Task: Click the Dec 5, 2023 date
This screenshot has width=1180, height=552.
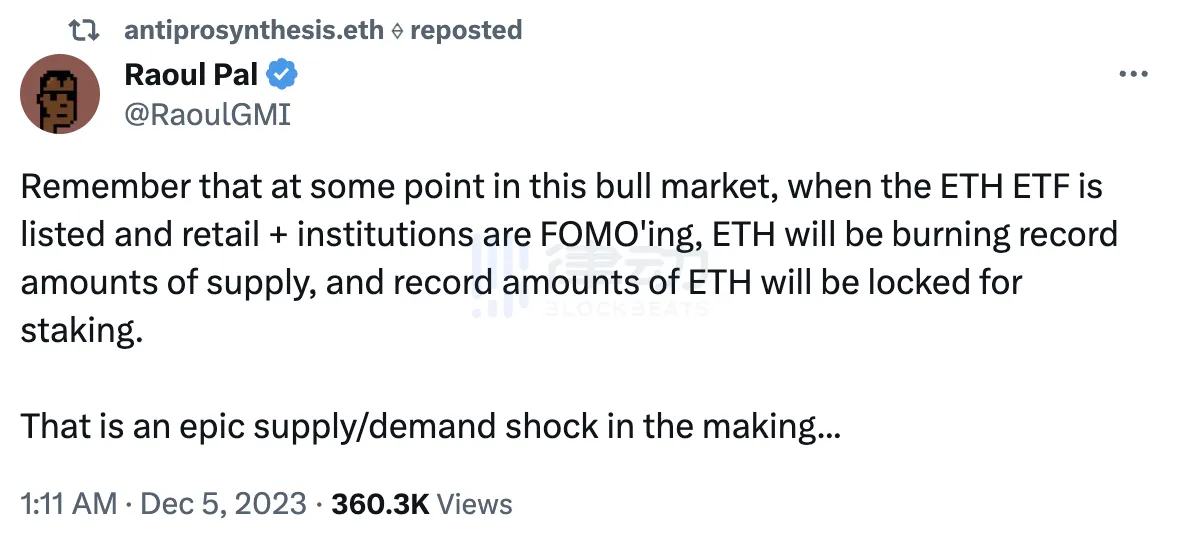Action: tap(223, 503)
